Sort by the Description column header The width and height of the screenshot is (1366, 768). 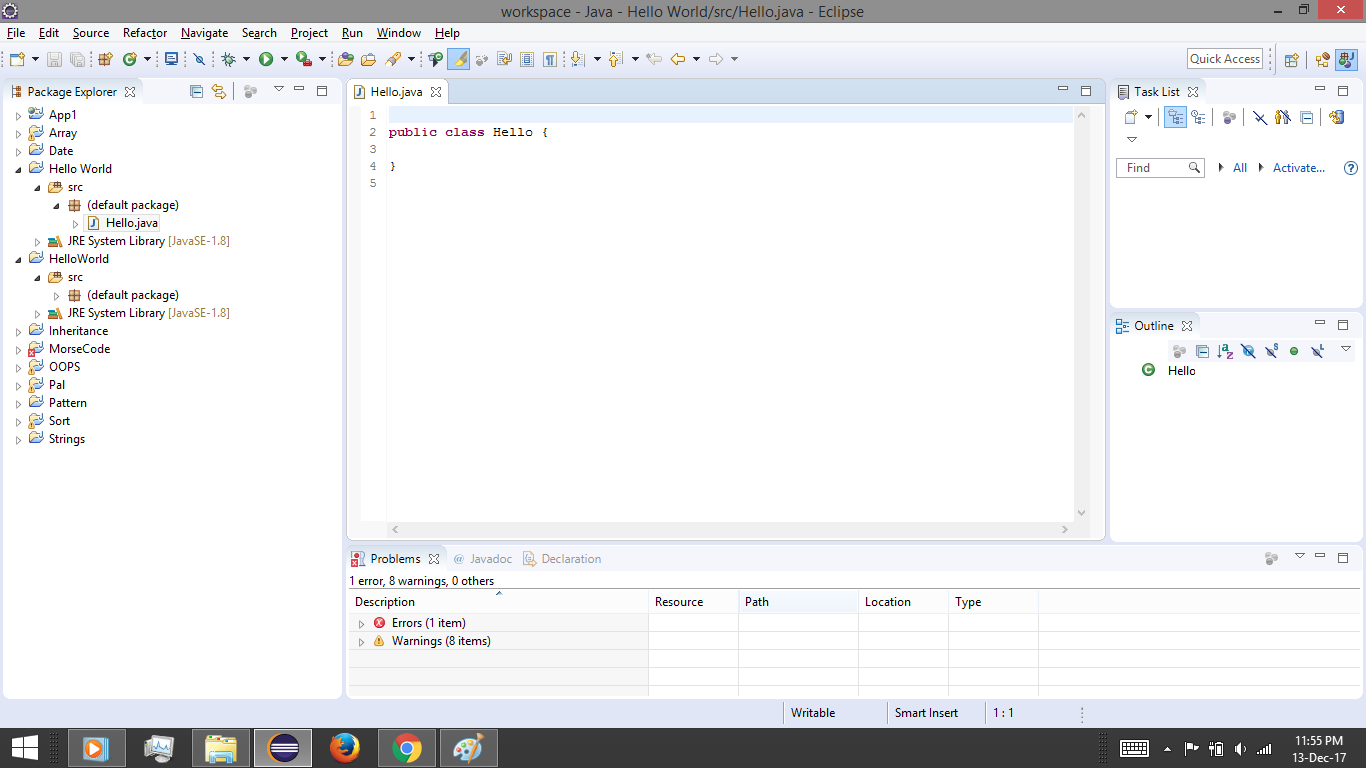pyautogui.click(x=499, y=602)
